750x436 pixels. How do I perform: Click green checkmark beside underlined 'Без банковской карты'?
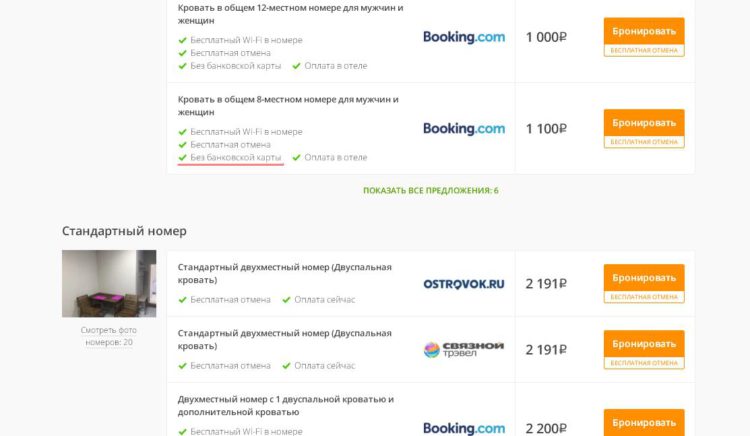tap(182, 157)
